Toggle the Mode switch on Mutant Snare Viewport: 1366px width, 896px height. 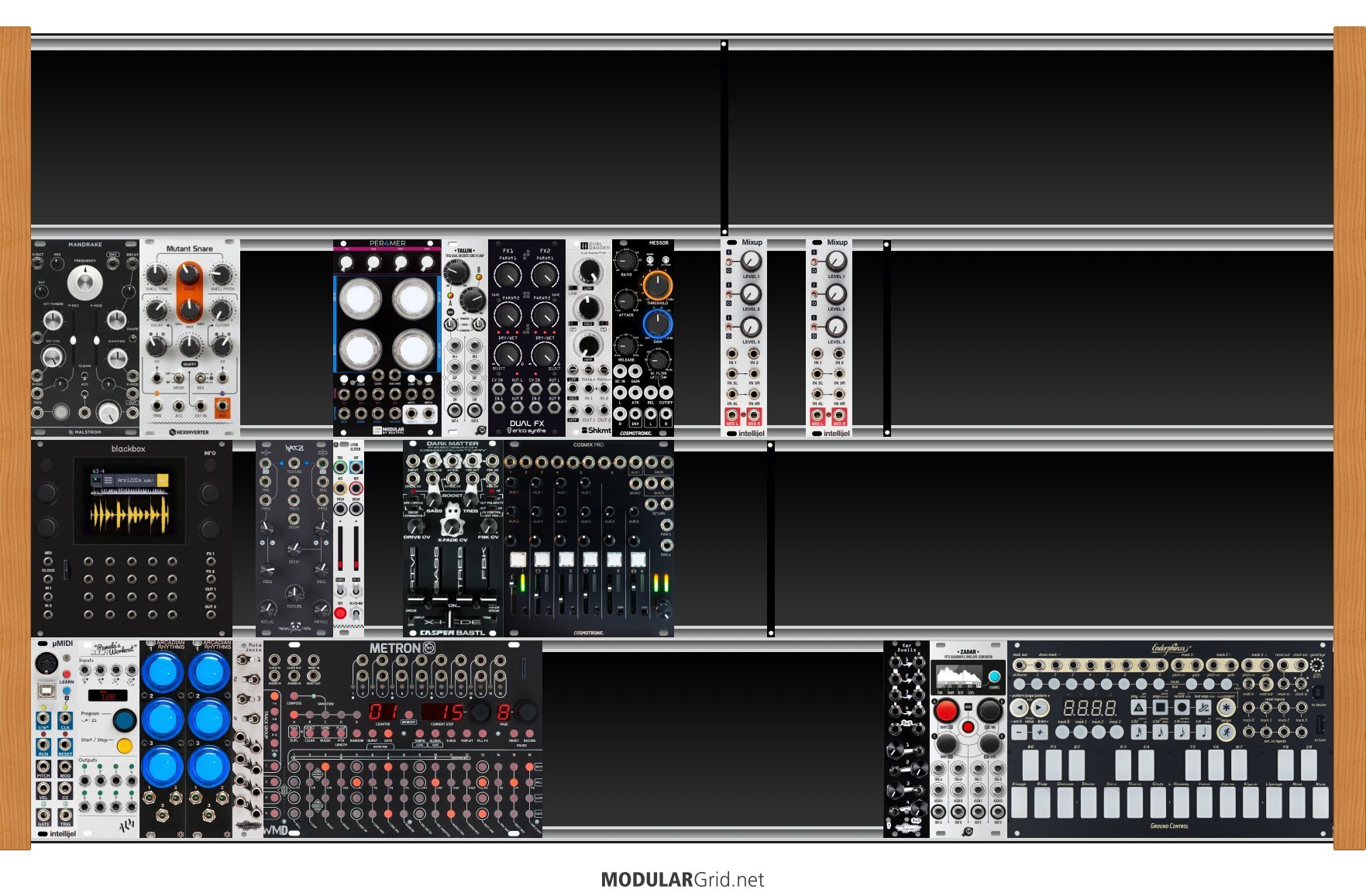point(179,379)
